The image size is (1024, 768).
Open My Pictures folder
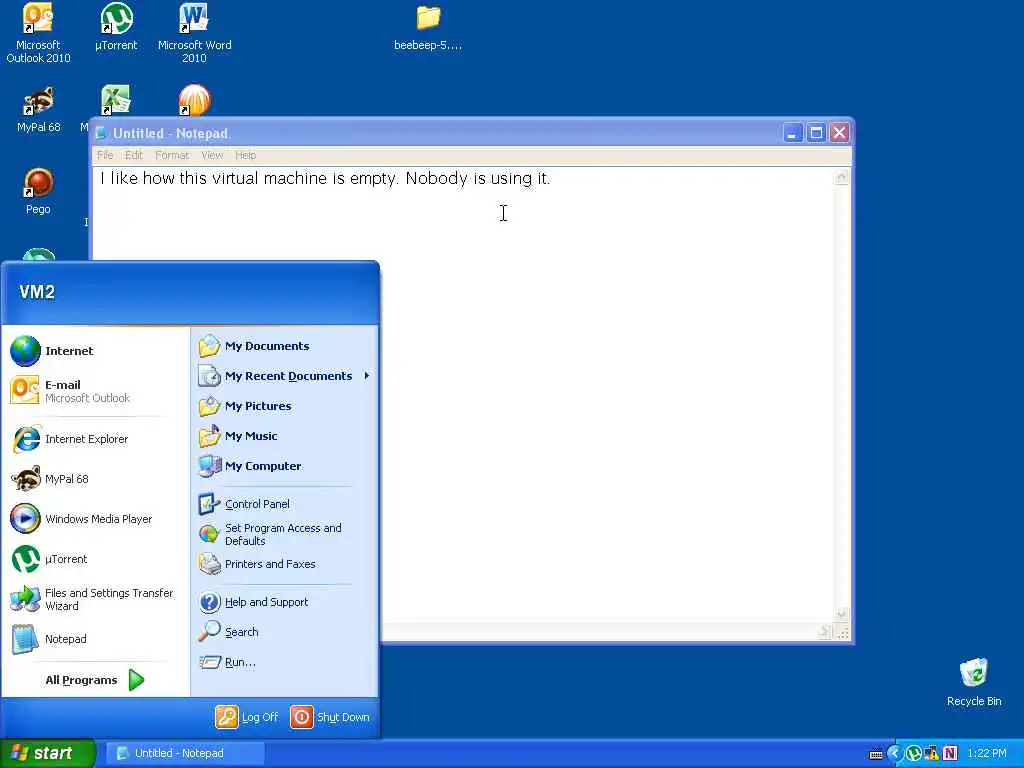(285, 406)
